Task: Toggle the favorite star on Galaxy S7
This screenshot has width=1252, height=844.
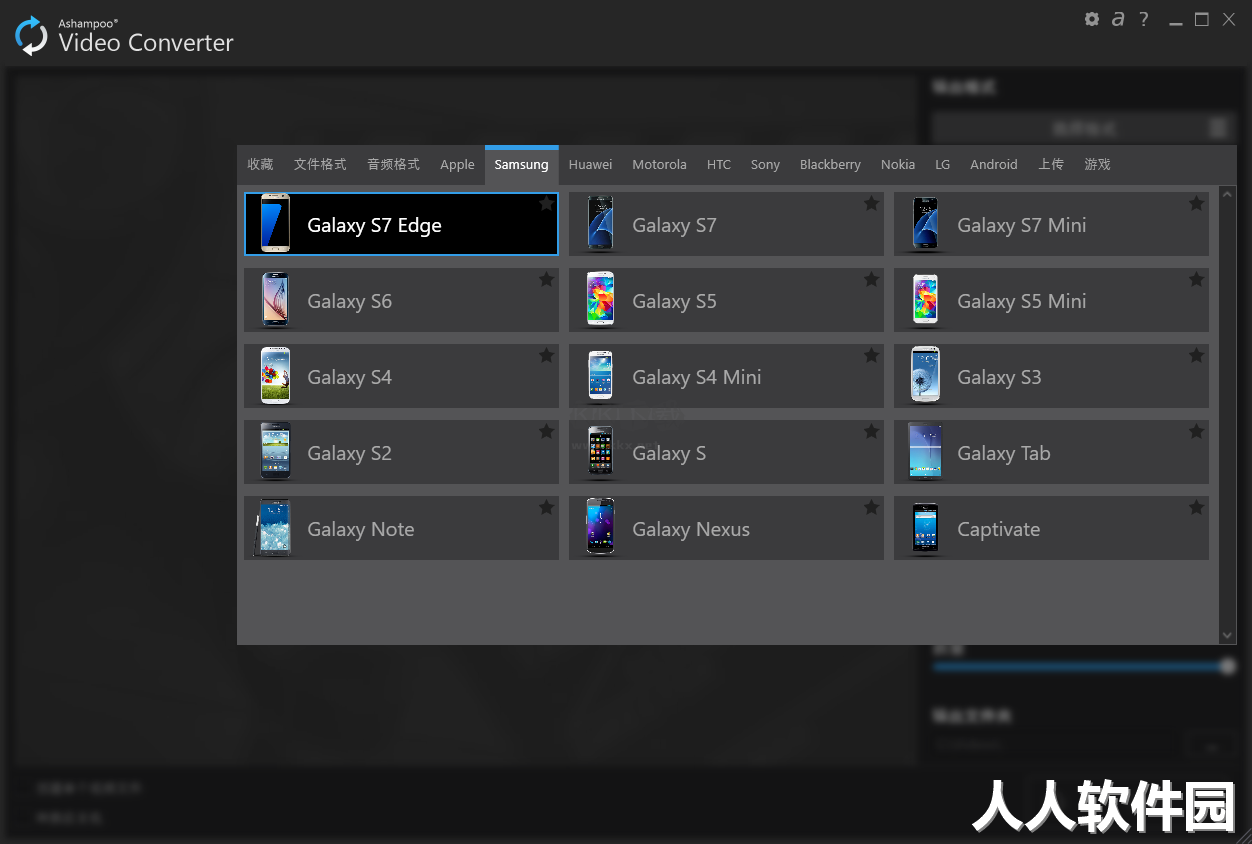Action: point(871,204)
